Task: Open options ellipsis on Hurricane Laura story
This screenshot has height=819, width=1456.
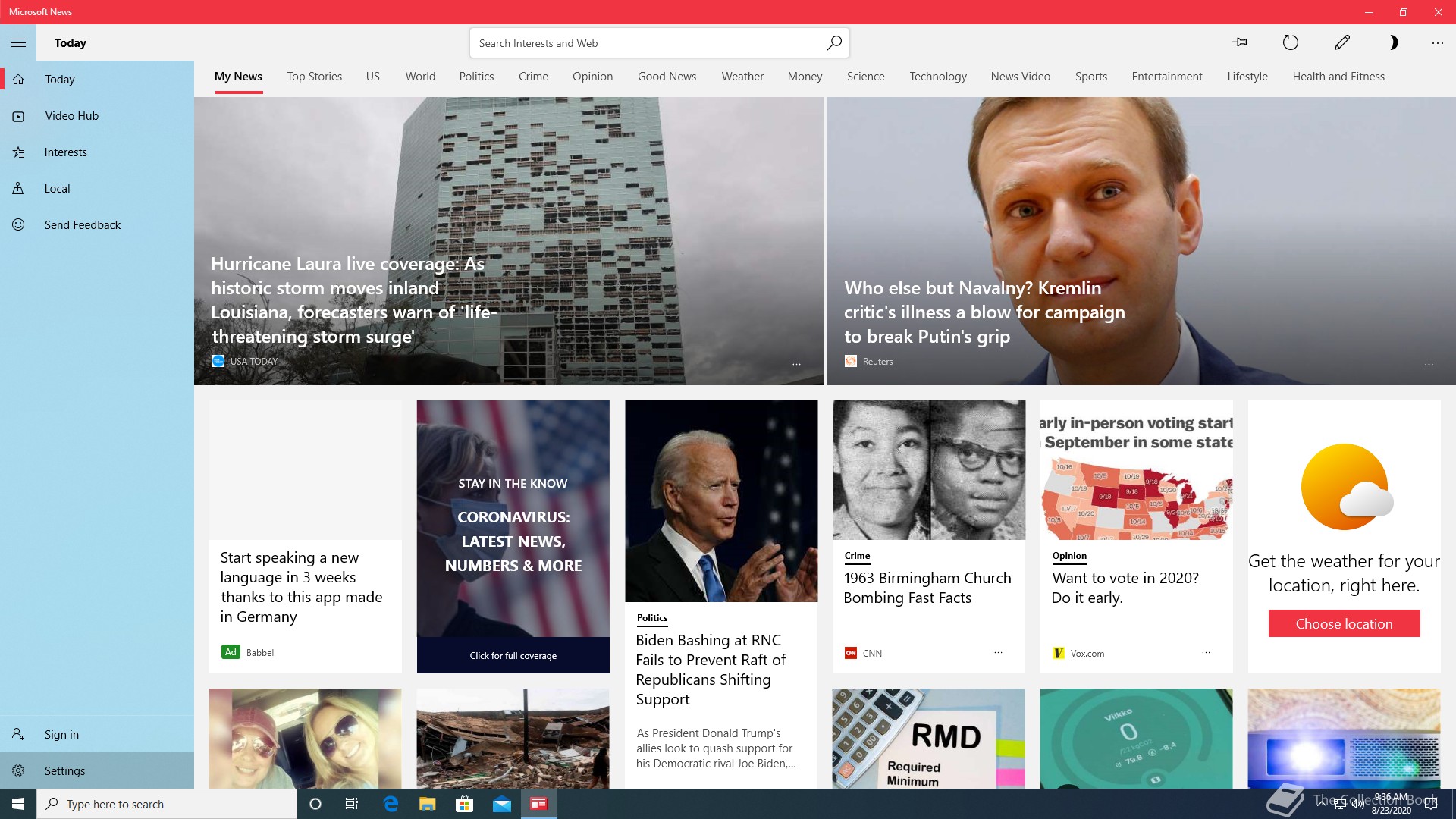Action: point(796,364)
